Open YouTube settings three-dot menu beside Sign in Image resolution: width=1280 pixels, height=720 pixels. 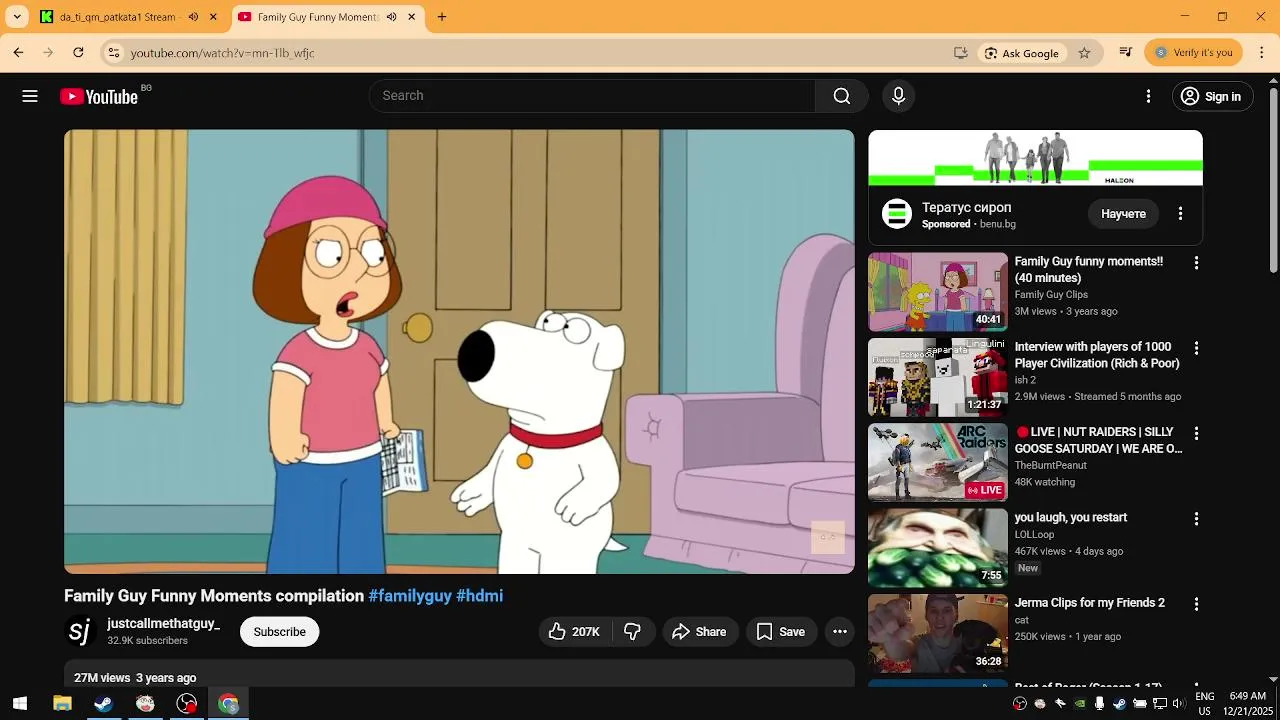pyautogui.click(x=1149, y=96)
